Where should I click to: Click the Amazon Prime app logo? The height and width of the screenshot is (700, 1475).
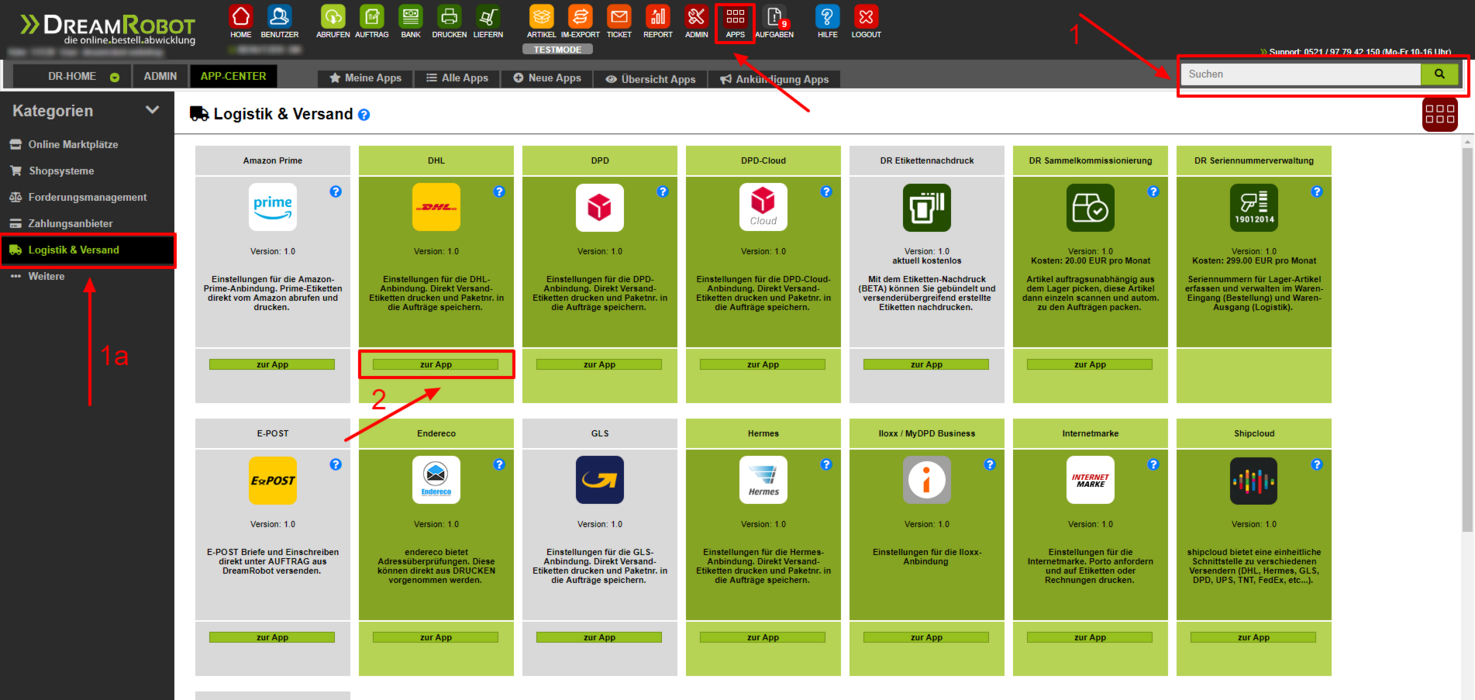(273, 207)
